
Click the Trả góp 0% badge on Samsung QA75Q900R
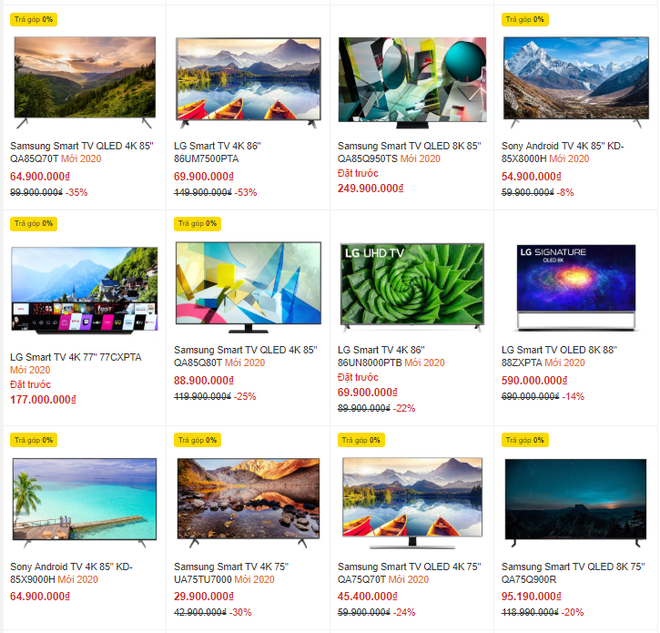coord(525,440)
